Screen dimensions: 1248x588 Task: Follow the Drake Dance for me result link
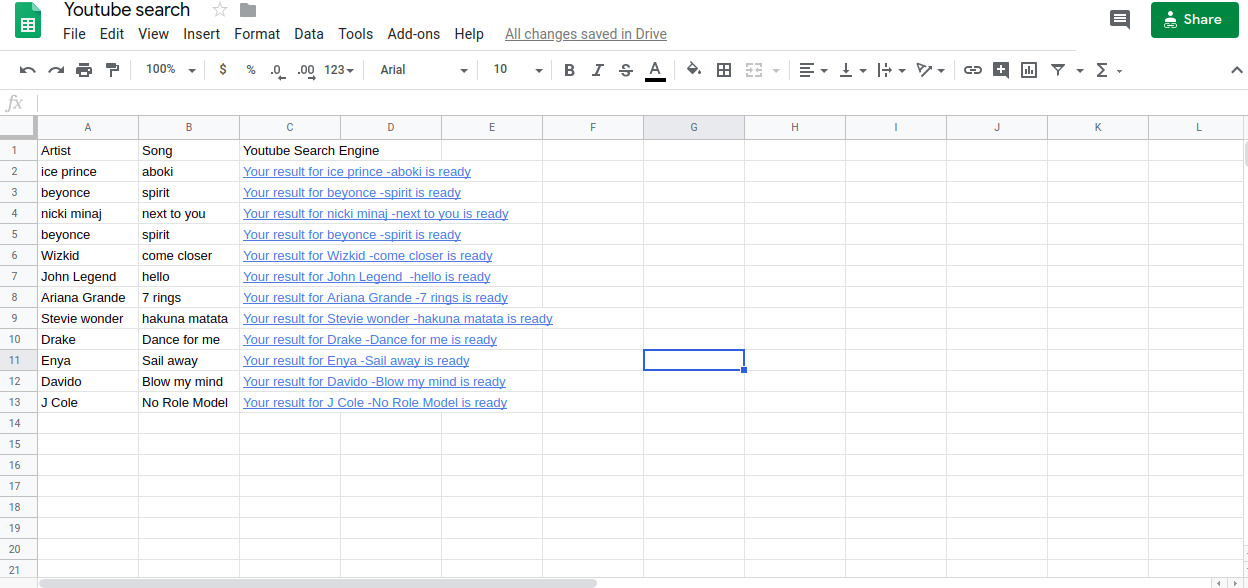pos(369,339)
